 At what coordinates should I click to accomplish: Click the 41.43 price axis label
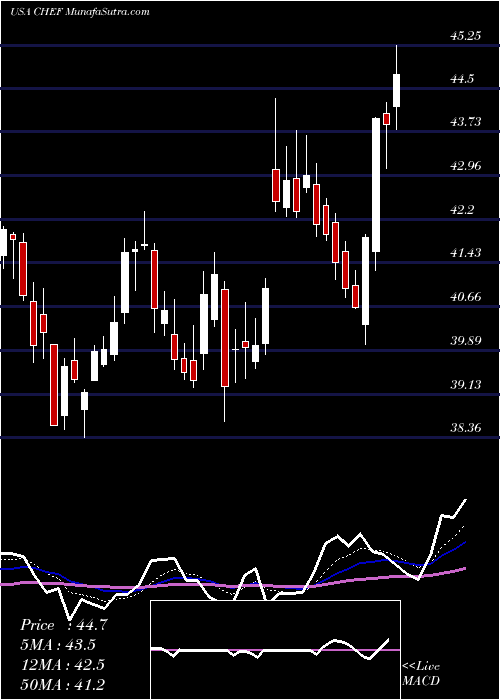click(x=466, y=253)
